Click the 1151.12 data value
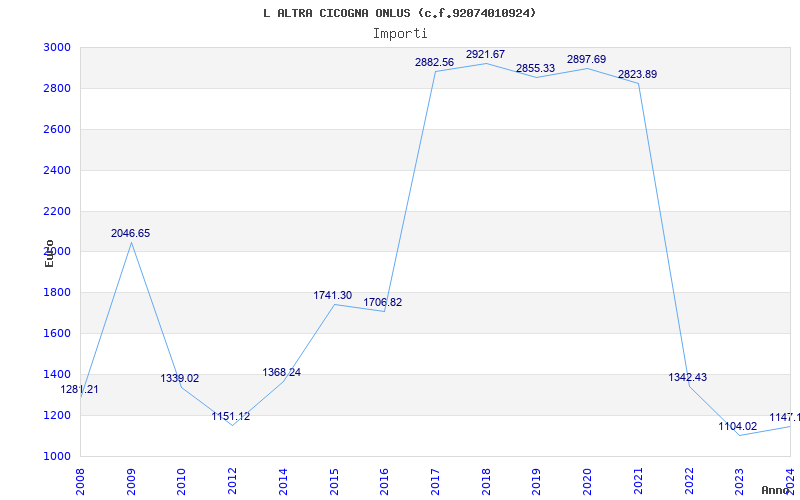Image resolution: width=800 pixels, height=500 pixels. tap(231, 416)
